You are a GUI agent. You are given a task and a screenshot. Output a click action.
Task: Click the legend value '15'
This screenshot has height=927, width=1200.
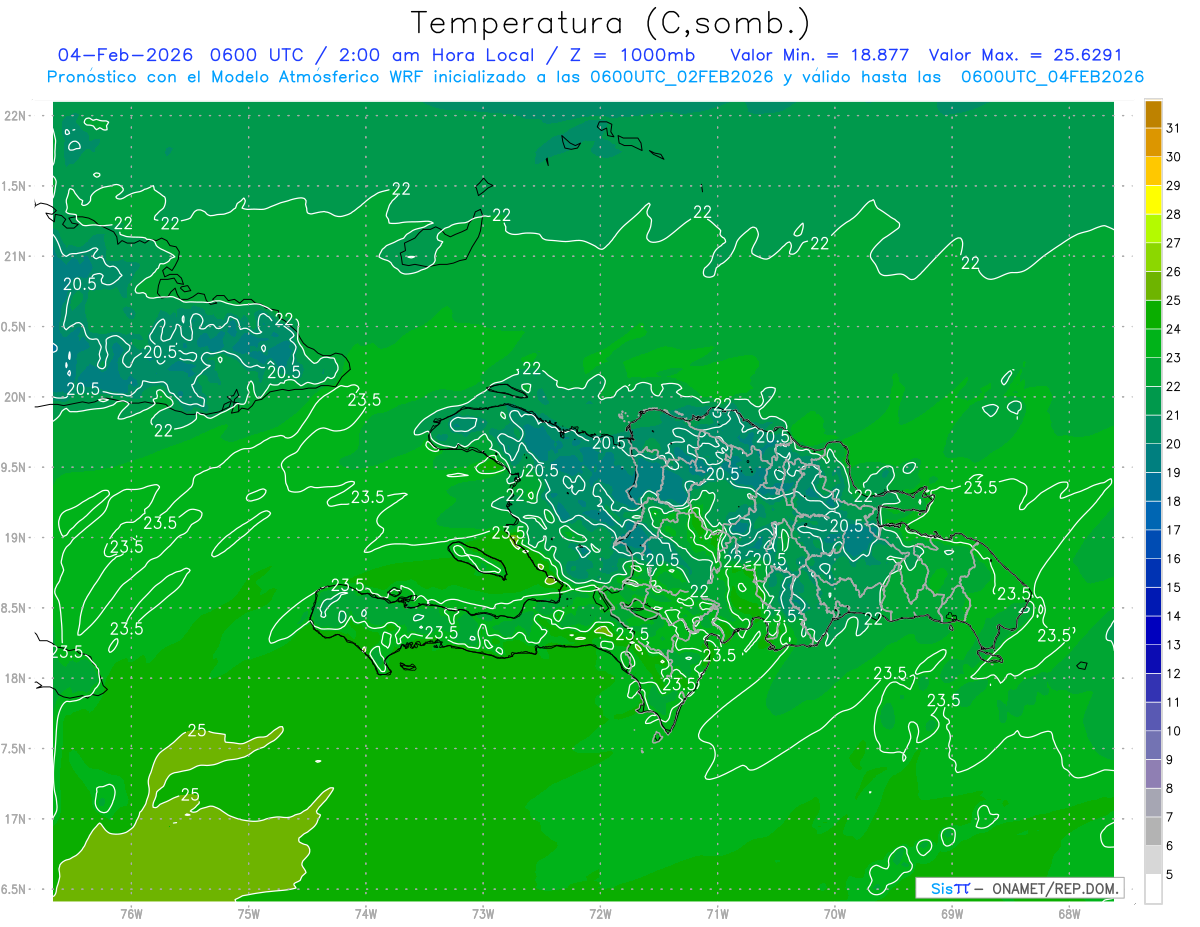point(1174,587)
